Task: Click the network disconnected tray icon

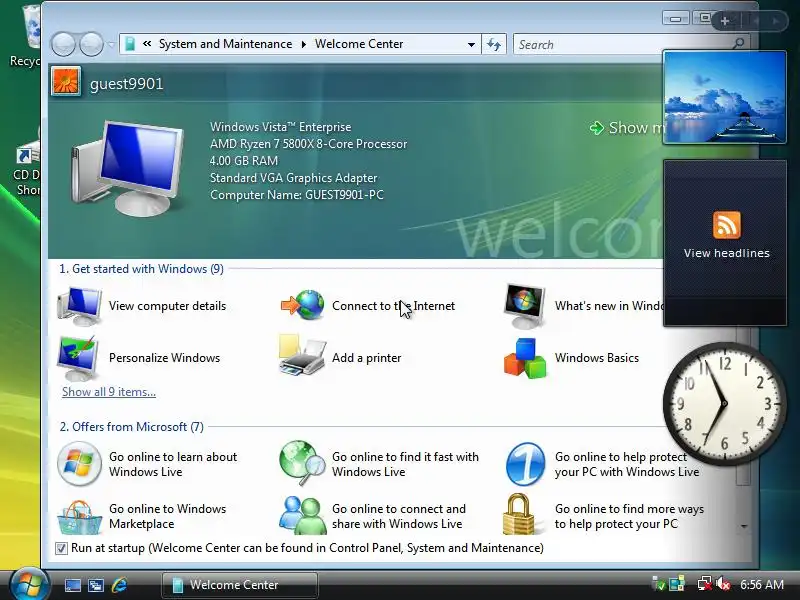Action: click(705, 584)
